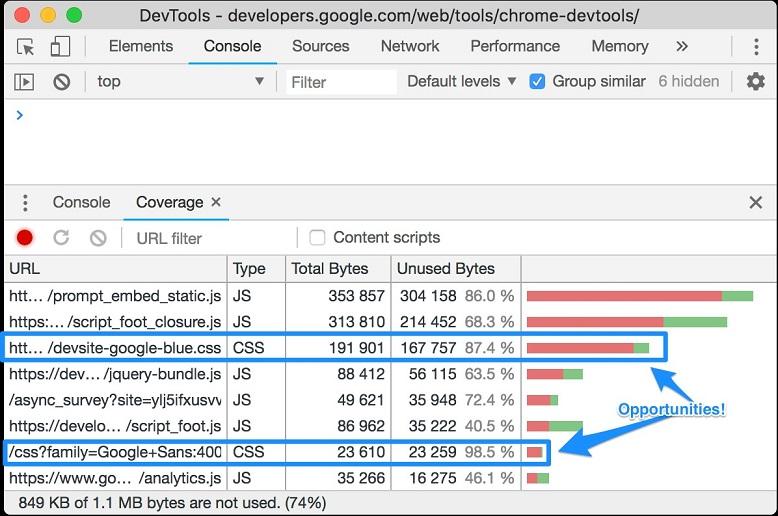Viewport: 778px width, 516px height.
Task: Clear the console with the block icon
Action: [62, 82]
